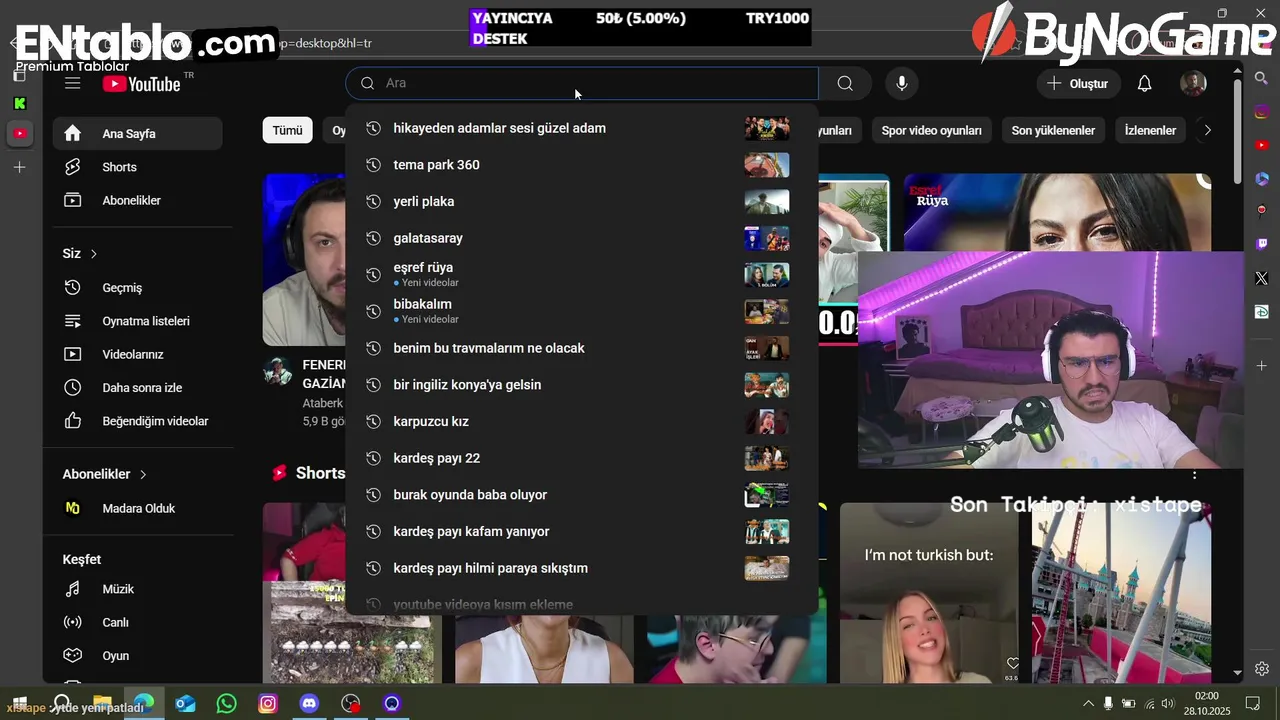The height and width of the screenshot is (720, 1280).
Task: Open Abonelikler in the sidebar
Action: point(137,200)
